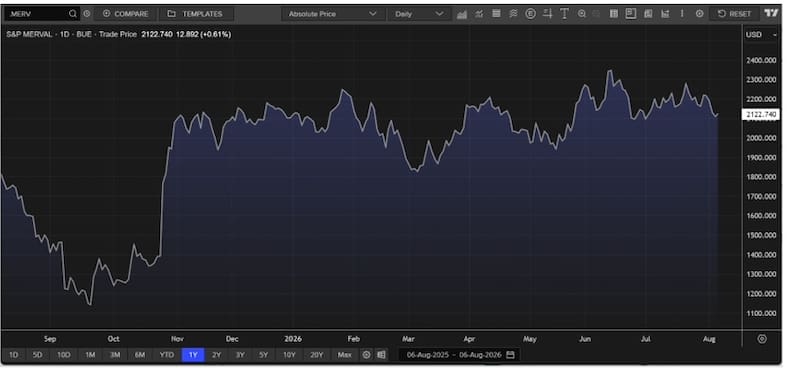Open the calendar icon next to date range
The height and width of the screenshot is (372, 800).
[510, 355]
